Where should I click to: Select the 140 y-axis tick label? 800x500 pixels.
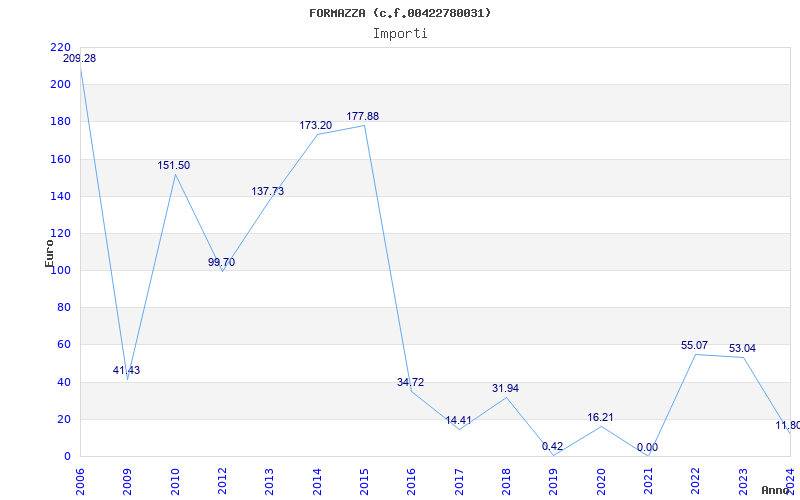tap(61, 196)
